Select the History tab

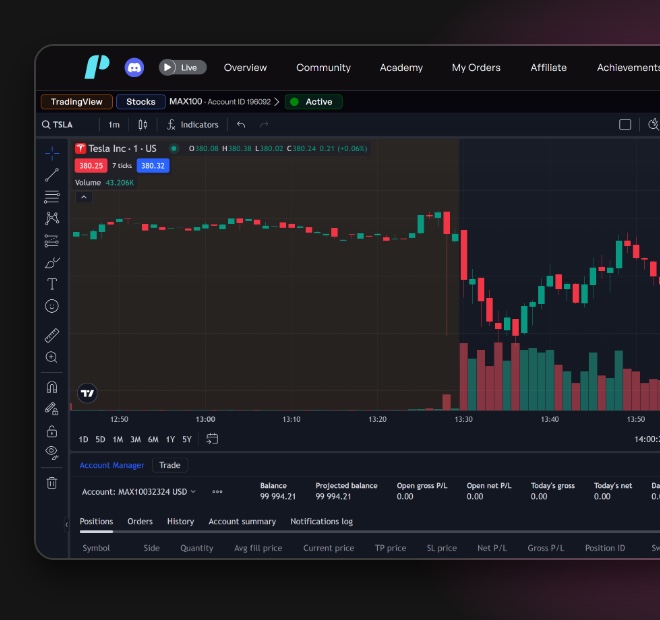tap(181, 522)
